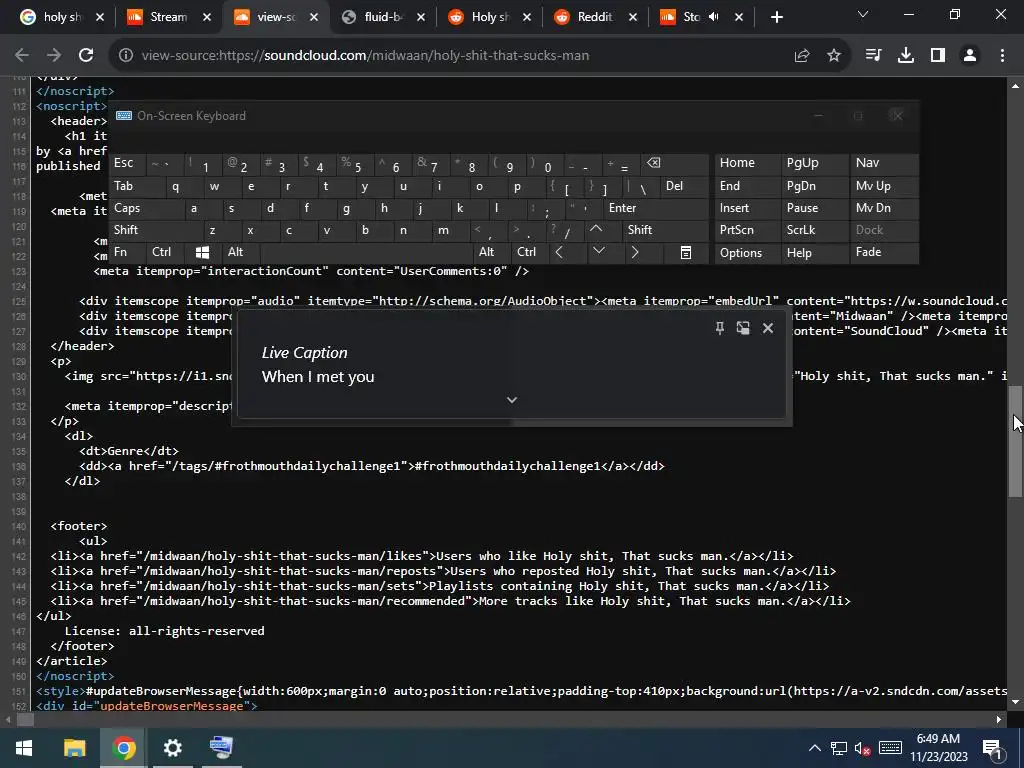Bookmark this page with the star icon
This screenshot has width=1024, height=768.
[834, 56]
